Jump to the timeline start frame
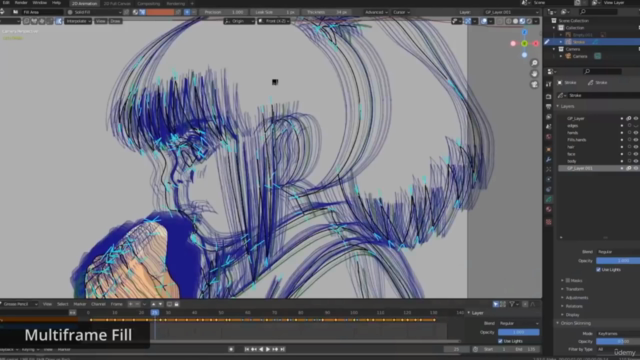The height and width of the screenshot is (360, 640). coord(247,349)
